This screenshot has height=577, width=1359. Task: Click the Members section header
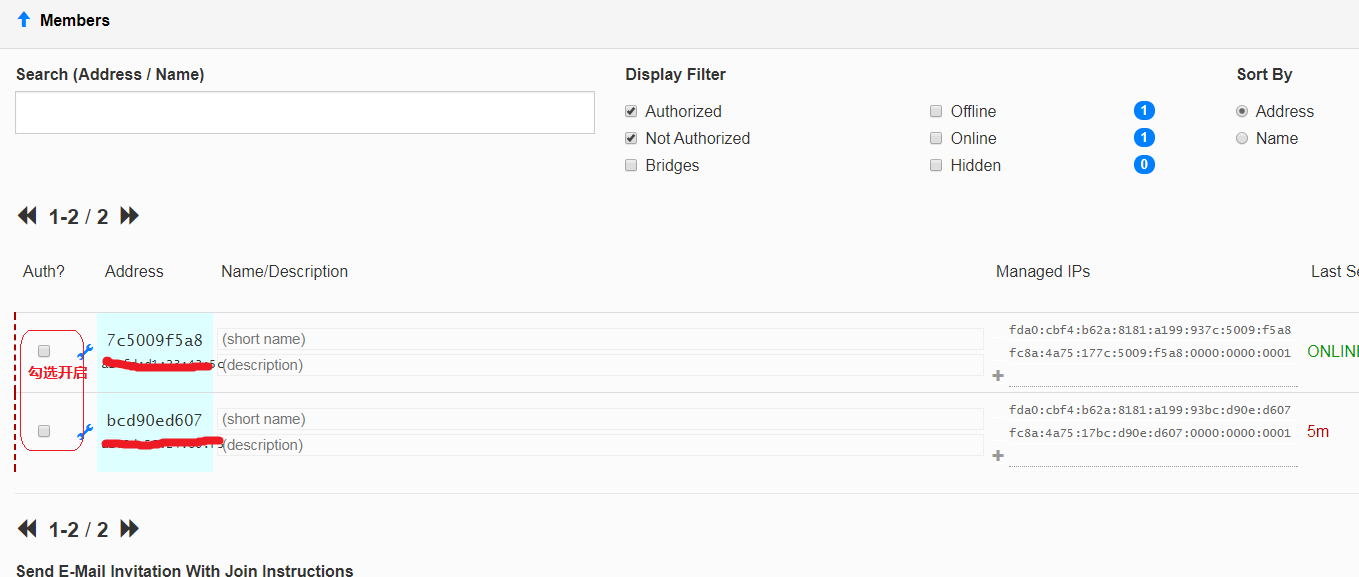tap(75, 20)
